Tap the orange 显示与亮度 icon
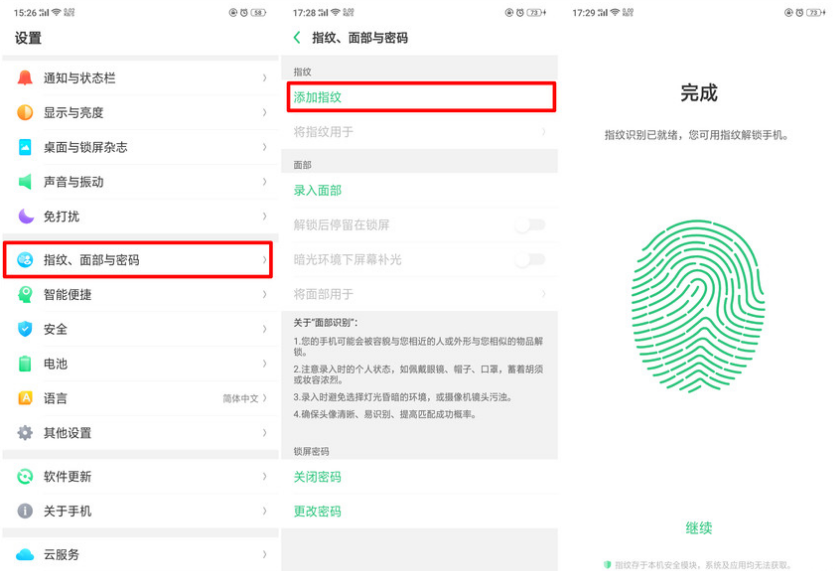Screen dimensions: 835x571 click(25, 112)
